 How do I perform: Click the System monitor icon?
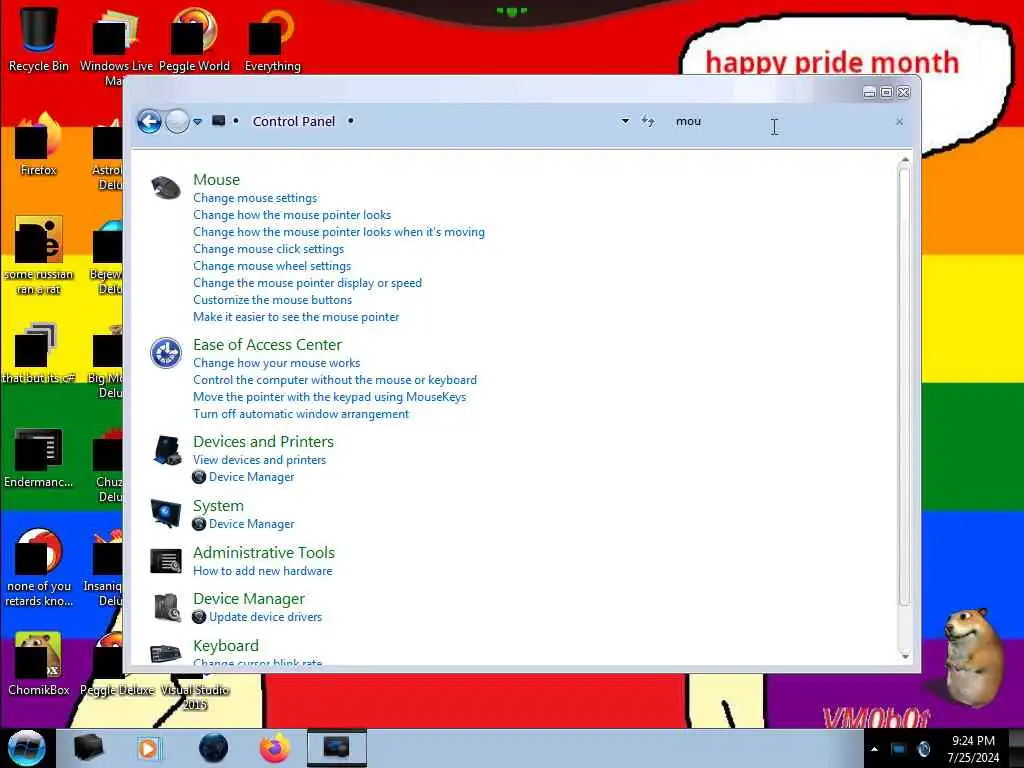[x=166, y=513]
